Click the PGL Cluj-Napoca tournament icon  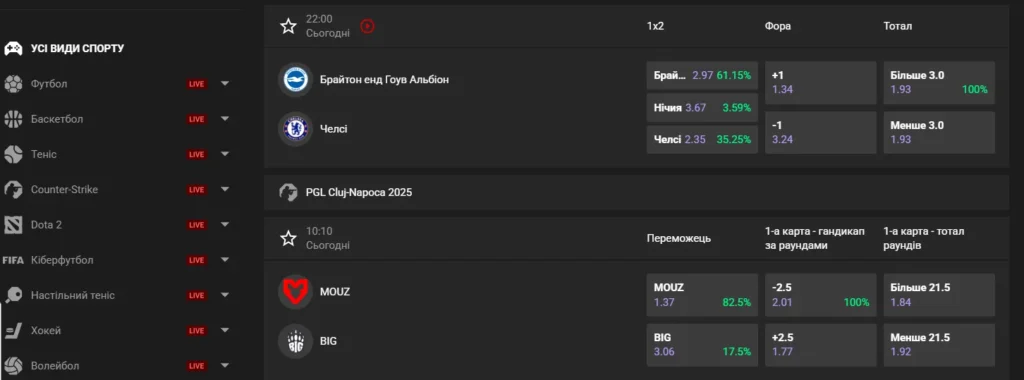tap(288, 193)
